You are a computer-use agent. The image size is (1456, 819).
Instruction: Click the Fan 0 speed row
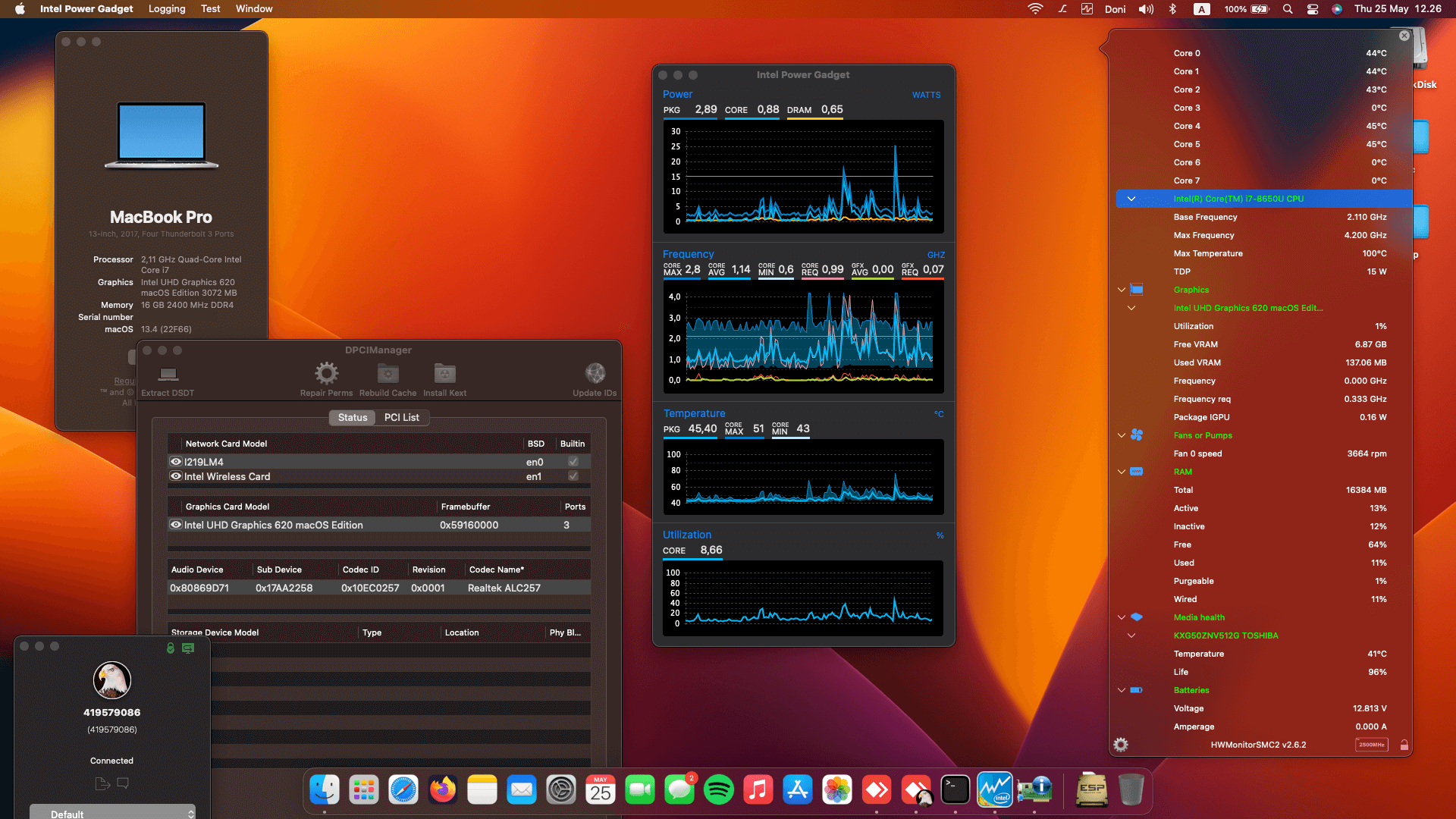1280,453
